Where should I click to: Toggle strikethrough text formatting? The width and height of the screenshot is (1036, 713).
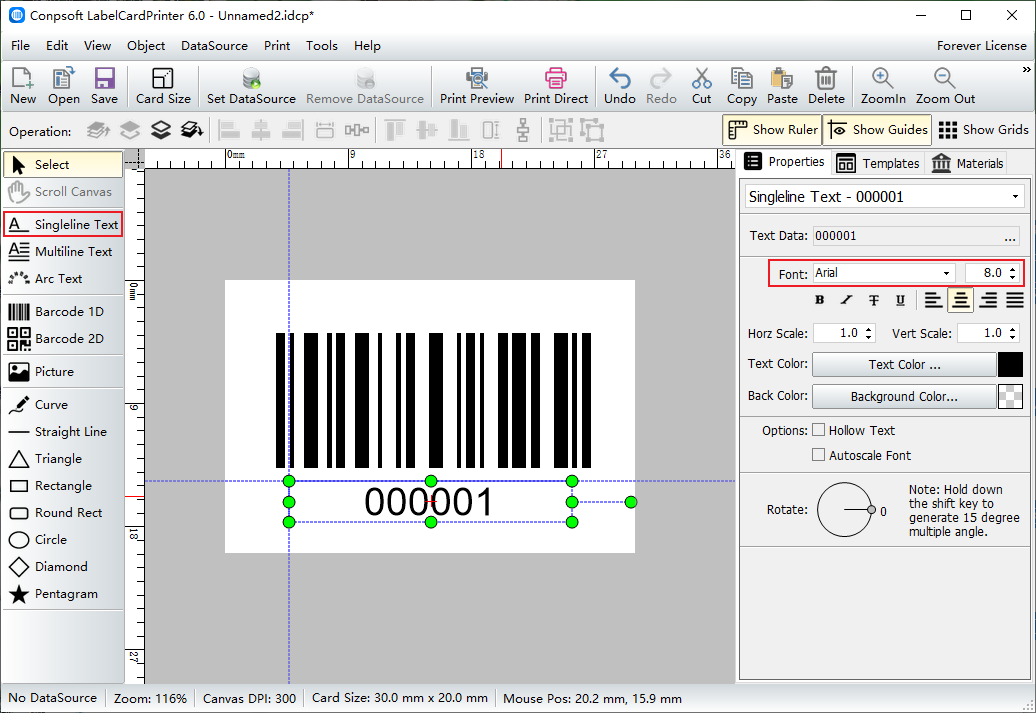[873, 300]
